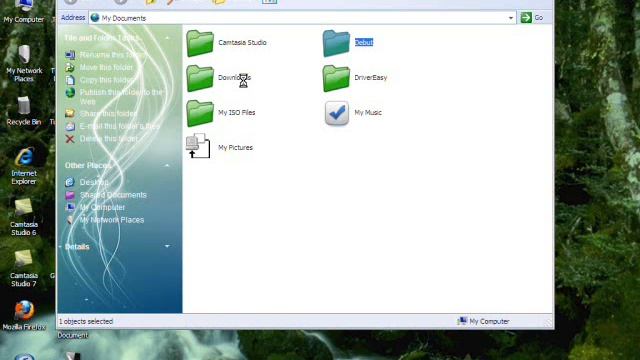Click Copy this folder link
640x360 pixels.
pos(107,80)
